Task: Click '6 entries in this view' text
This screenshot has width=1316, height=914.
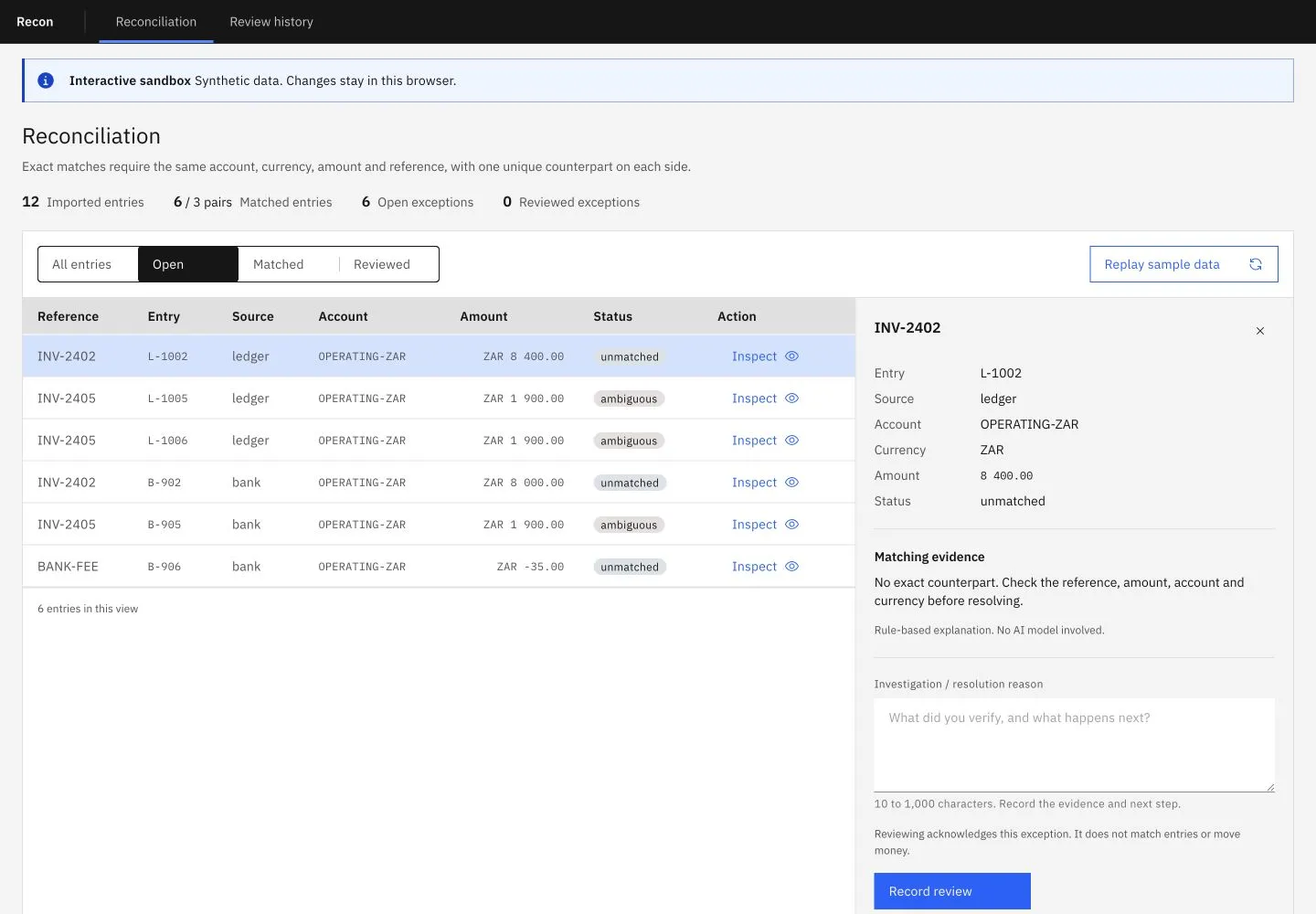Action: point(88,609)
